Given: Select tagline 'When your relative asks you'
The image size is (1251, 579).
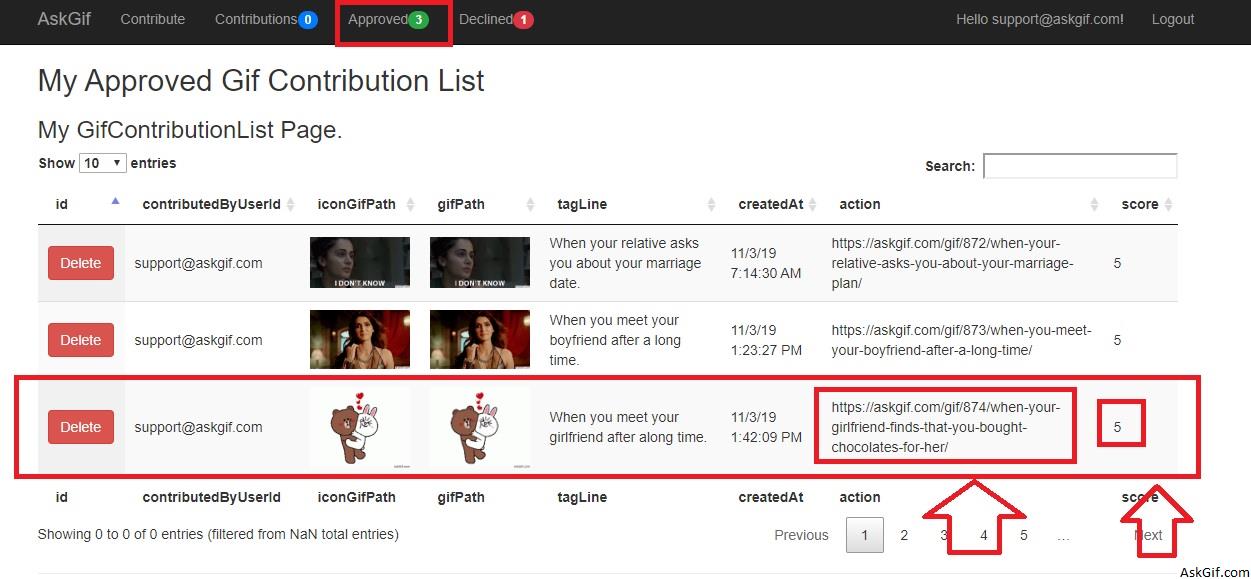Looking at the screenshot, I should [625, 263].
